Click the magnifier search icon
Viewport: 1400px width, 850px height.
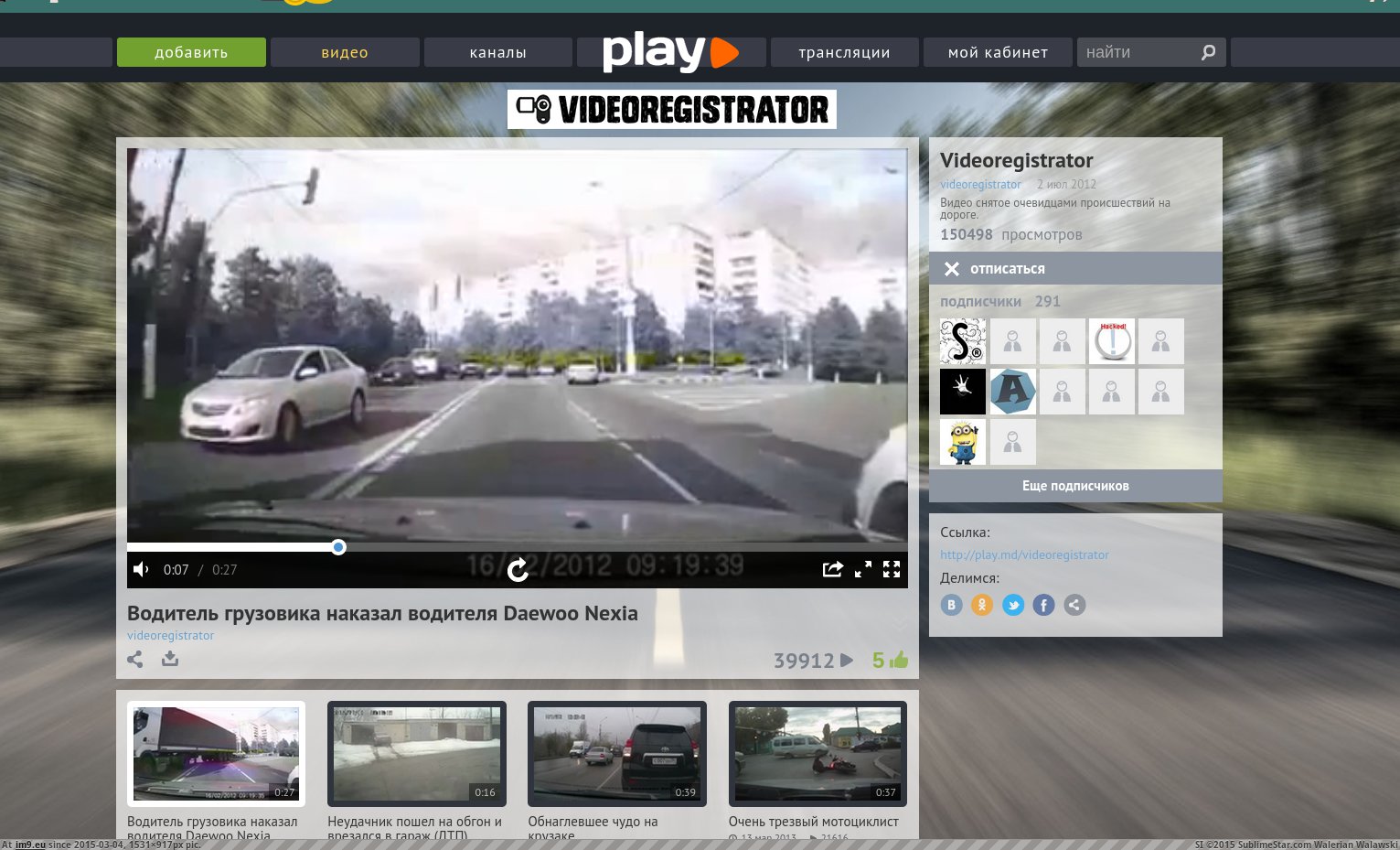(1208, 52)
